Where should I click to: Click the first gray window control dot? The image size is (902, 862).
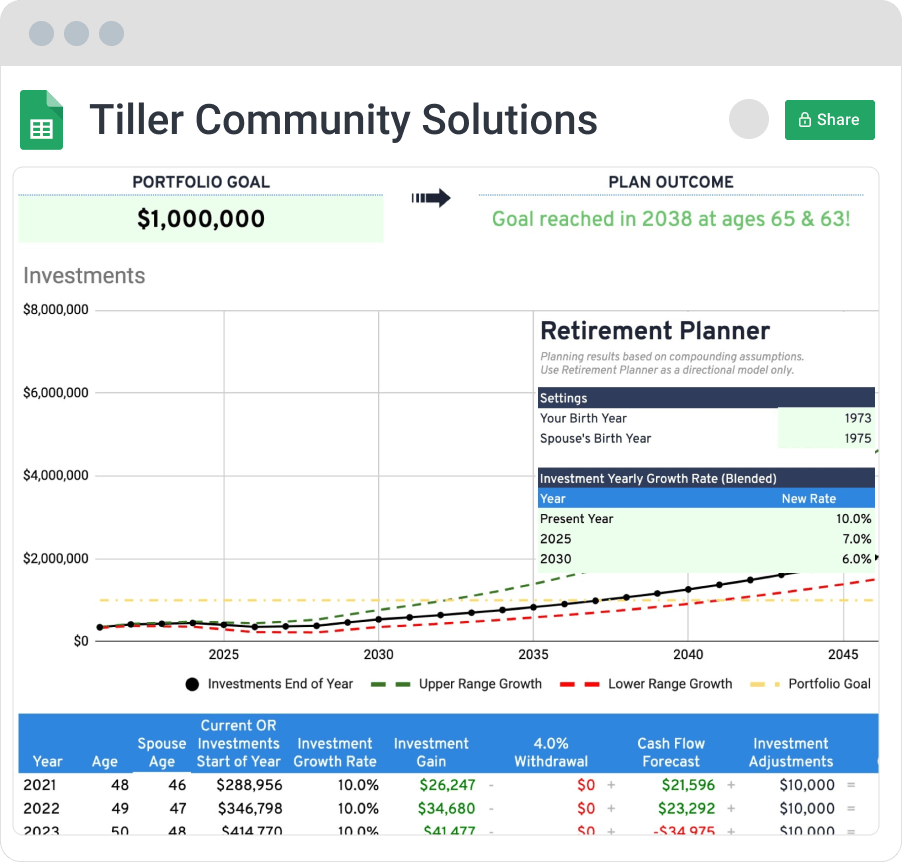41,33
